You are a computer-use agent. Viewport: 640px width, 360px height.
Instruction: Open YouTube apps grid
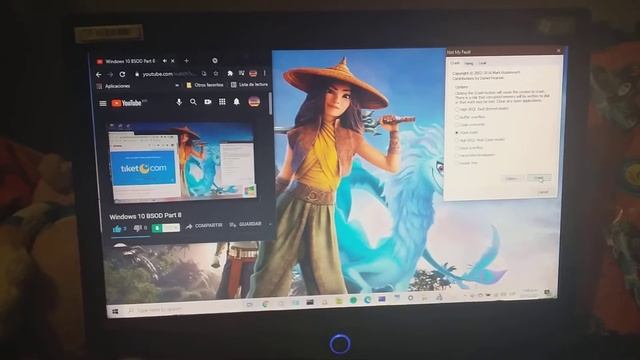[222, 101]
